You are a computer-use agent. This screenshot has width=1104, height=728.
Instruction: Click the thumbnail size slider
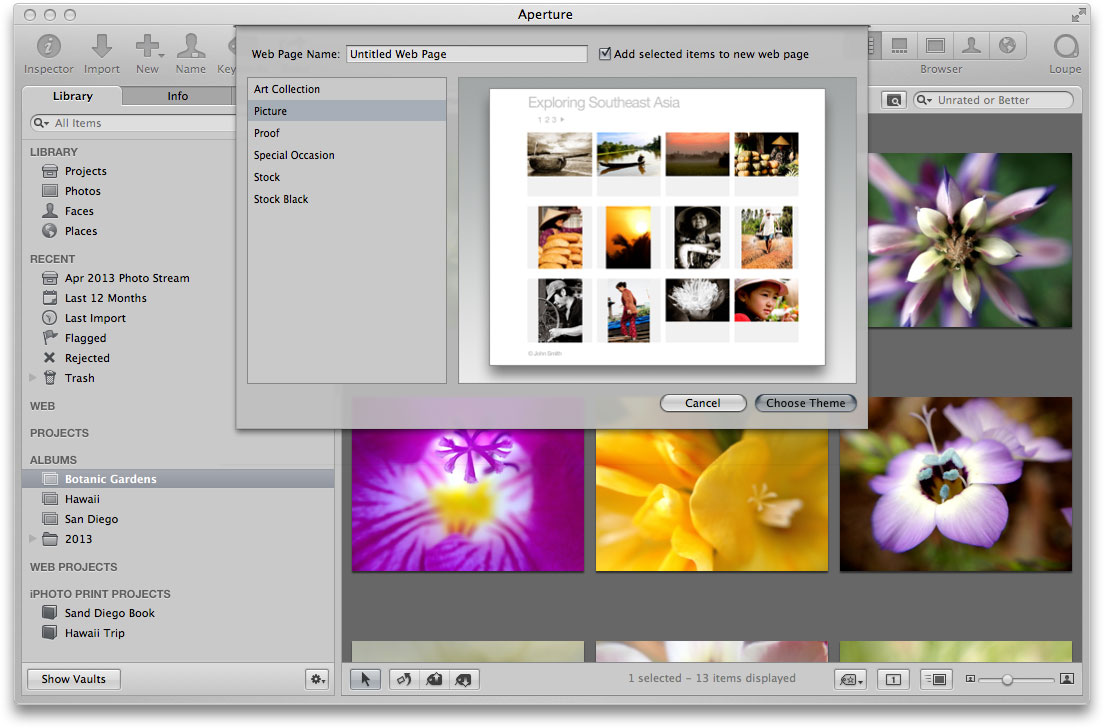[1007, 680]
